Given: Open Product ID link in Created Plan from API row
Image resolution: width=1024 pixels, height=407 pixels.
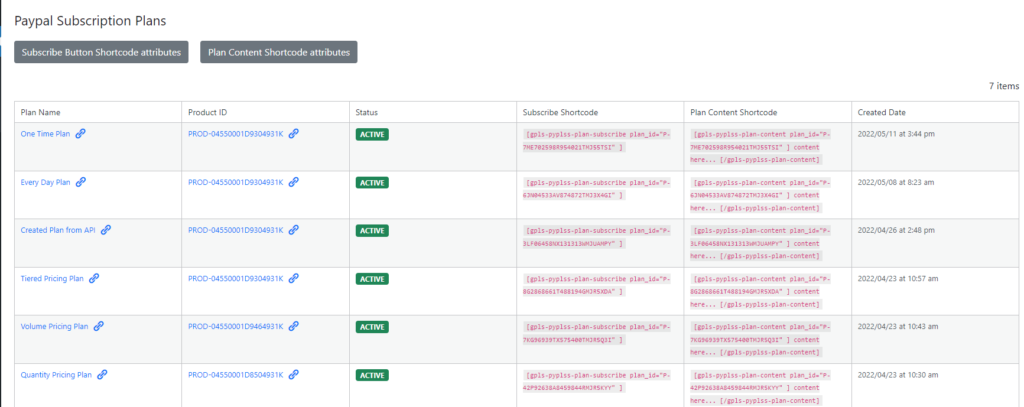Looking at the screenshot, I should point(236,230).
